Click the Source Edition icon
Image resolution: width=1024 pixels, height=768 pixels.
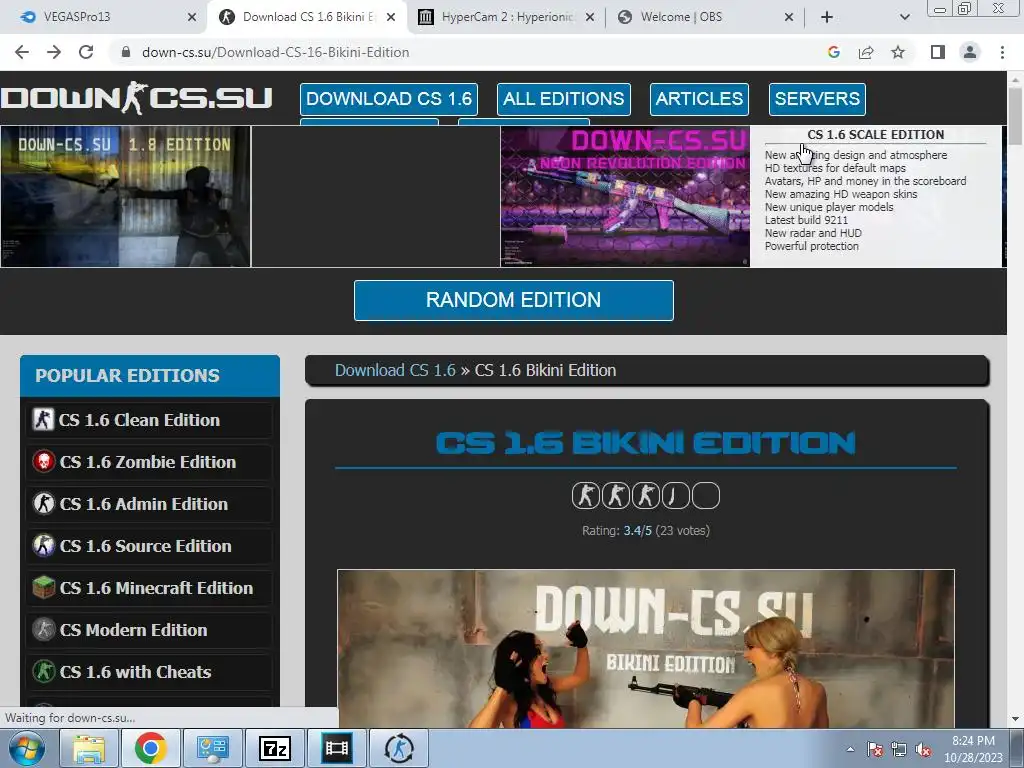pyautogui.click(x=44, y=545)
